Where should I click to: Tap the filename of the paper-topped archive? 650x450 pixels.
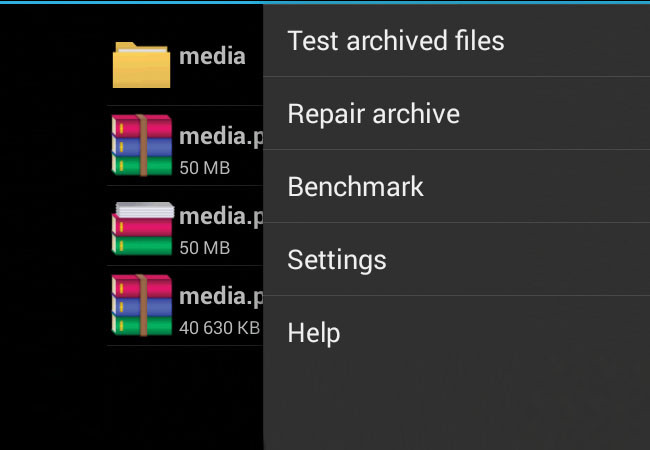click(x=221, y=217)
